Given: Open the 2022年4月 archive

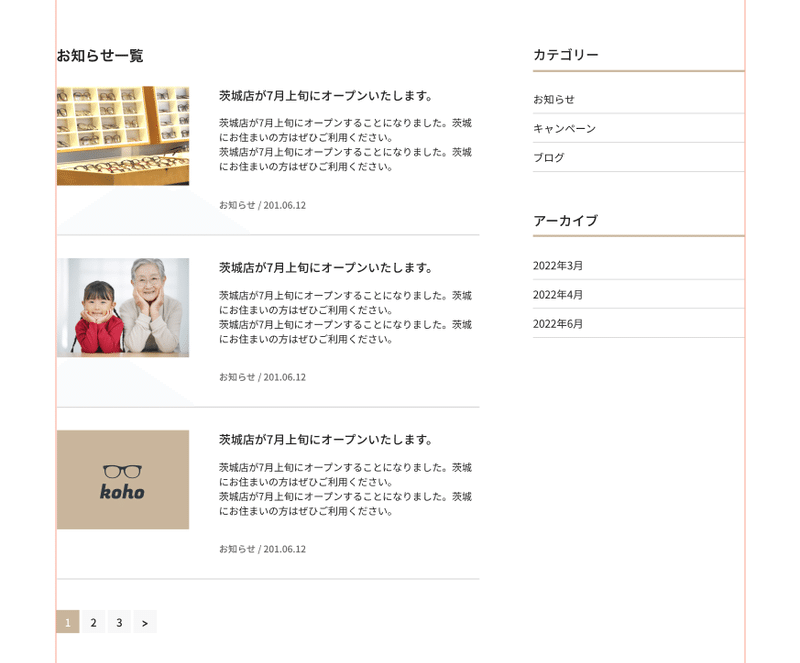Looking at the screenshot, I should [558, 295].
